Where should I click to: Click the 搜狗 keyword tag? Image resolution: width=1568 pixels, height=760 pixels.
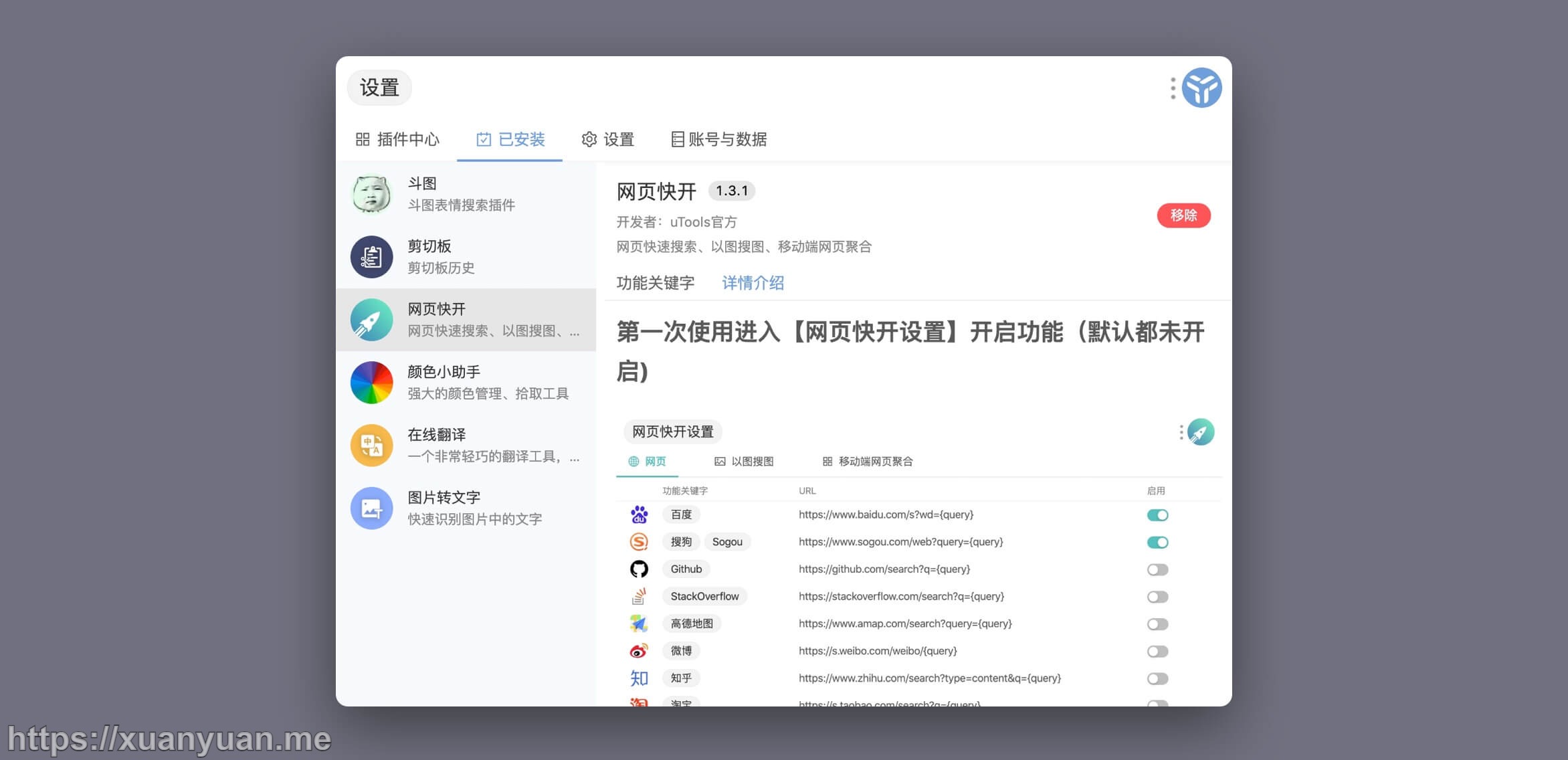tap(681, 542)
